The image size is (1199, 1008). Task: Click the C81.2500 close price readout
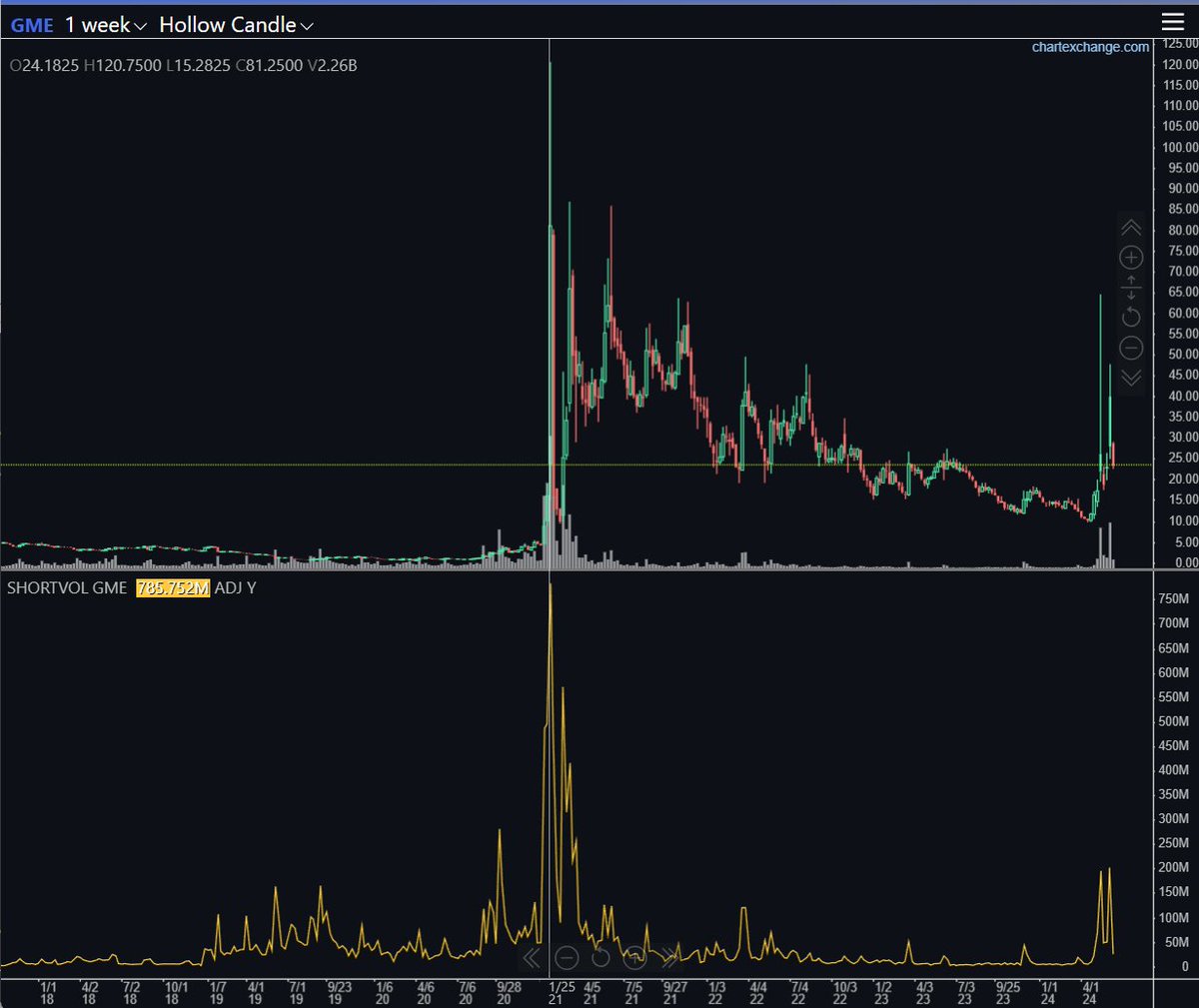[269, 66]
